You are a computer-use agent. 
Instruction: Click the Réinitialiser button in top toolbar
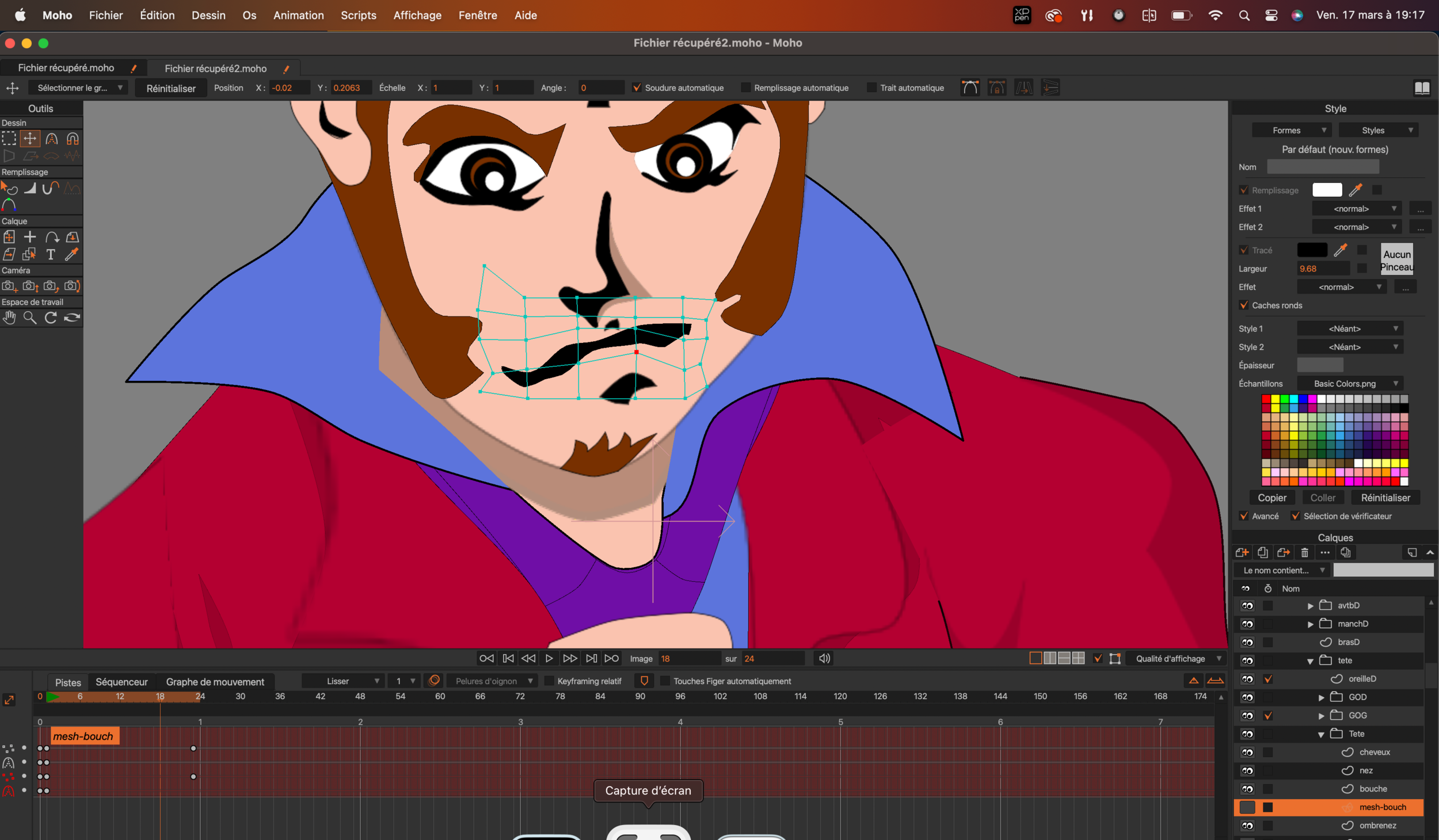point(171,88)
